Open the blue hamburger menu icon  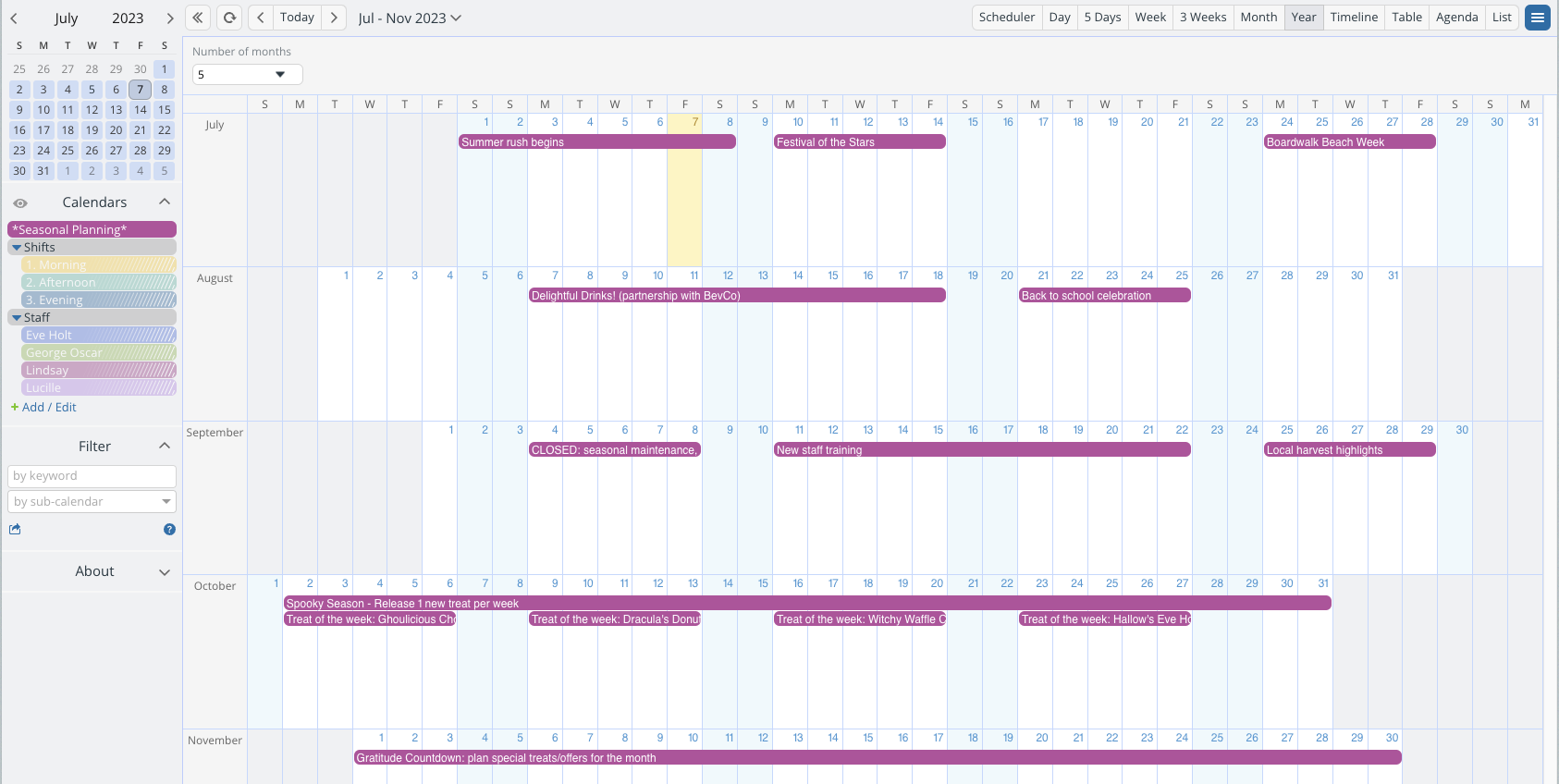(x=1538, y=18)
